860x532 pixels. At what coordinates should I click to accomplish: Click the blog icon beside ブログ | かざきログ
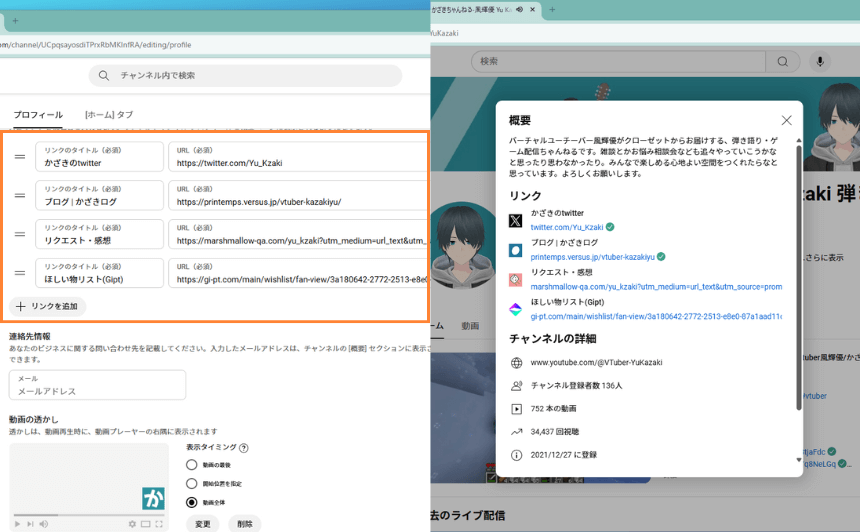(x=516, y=251)
